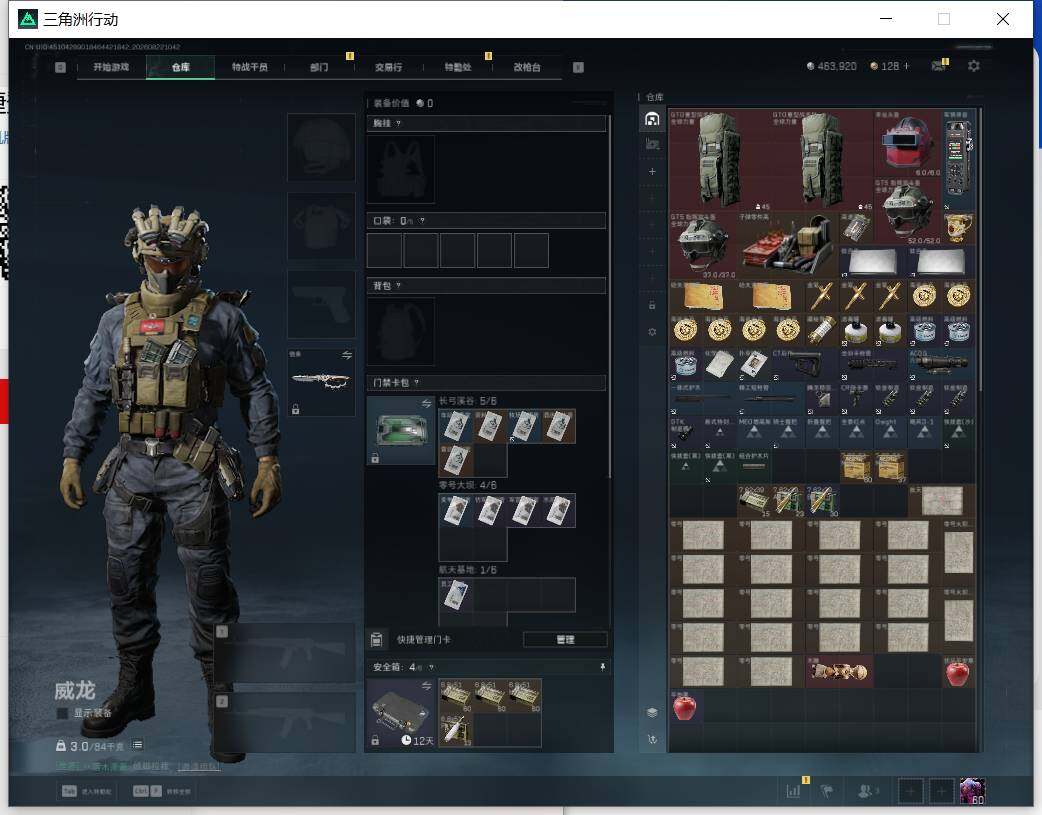The height and width of the screenshot is (815, 1042).
Task: Open the mail inbox icon with notification
Action: tap(939, 65)
